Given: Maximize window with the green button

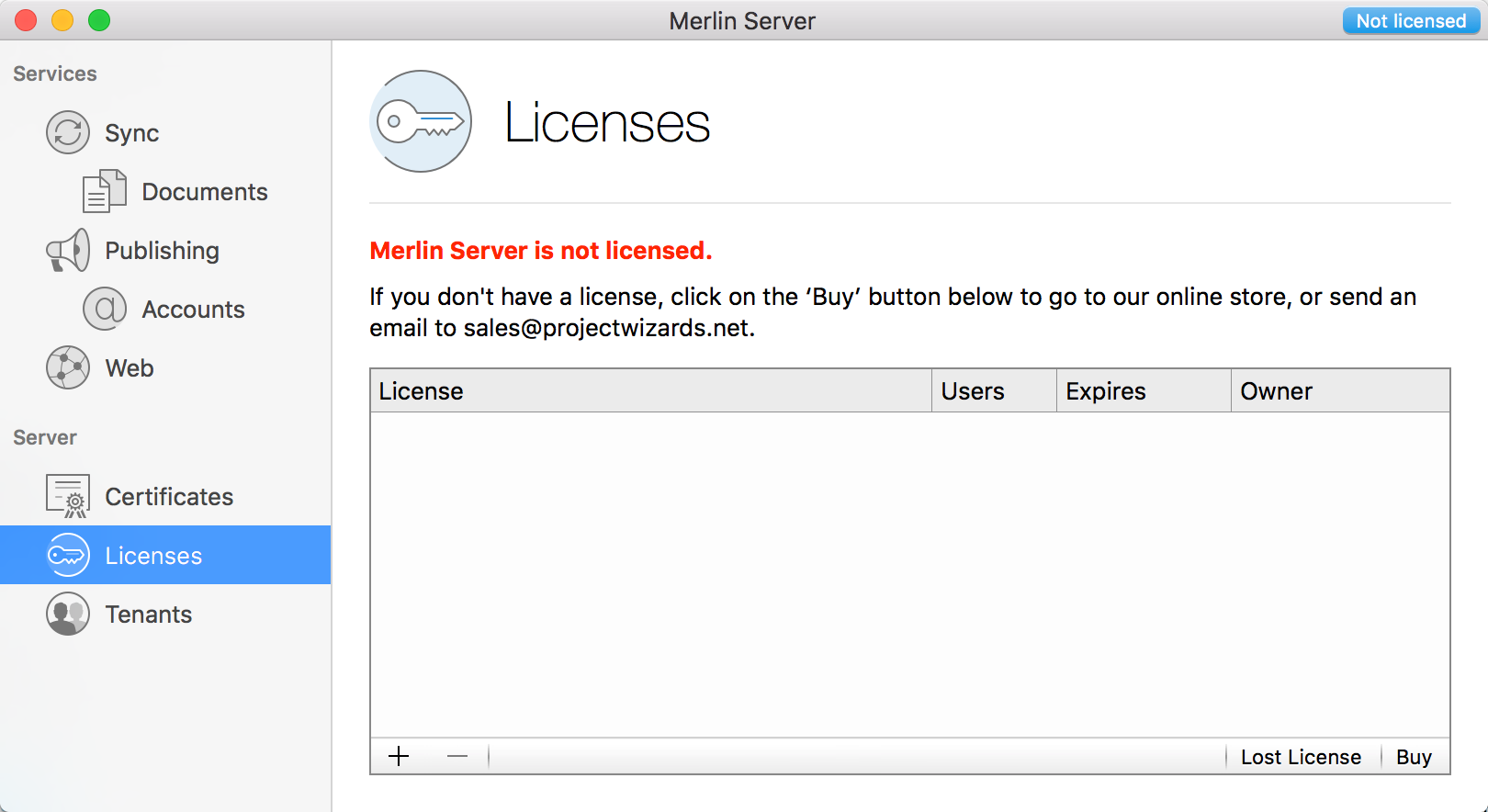Looking at the screenshot, I should point(99,20).
